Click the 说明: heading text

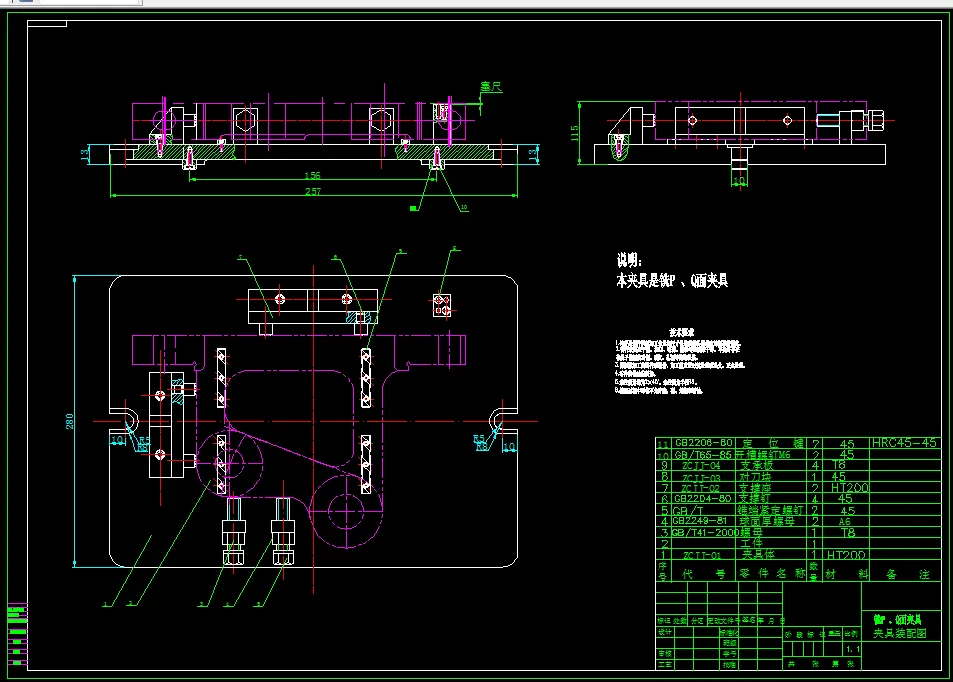pos(629,260)
